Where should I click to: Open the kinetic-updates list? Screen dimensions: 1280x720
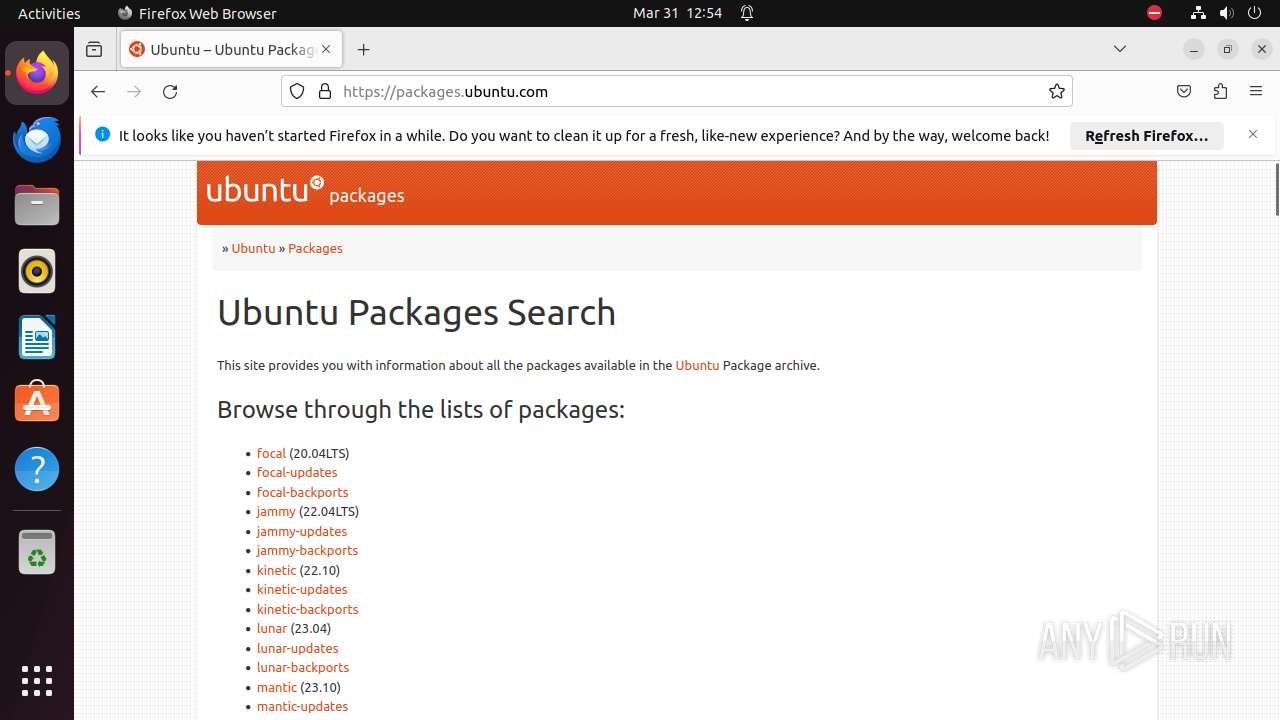(x=302, y=589)
